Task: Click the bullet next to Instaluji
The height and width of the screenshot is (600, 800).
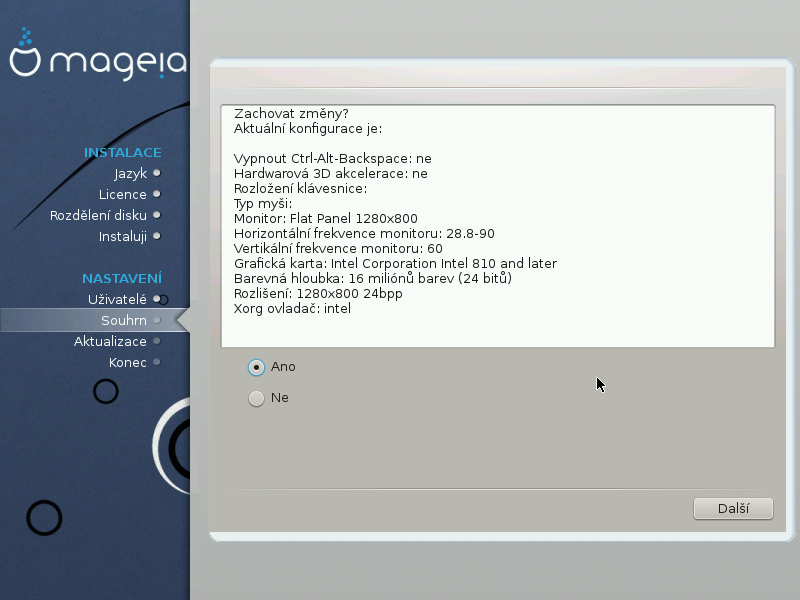Action: tap(157, 236)
